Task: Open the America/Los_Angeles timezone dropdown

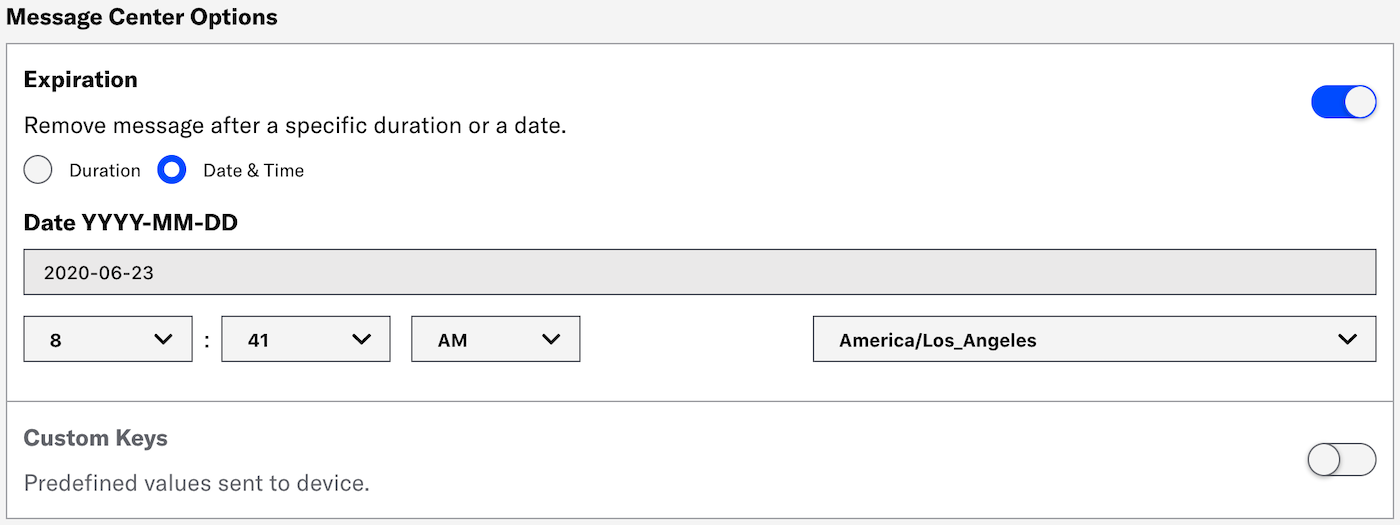Action: coord(1094,340)
